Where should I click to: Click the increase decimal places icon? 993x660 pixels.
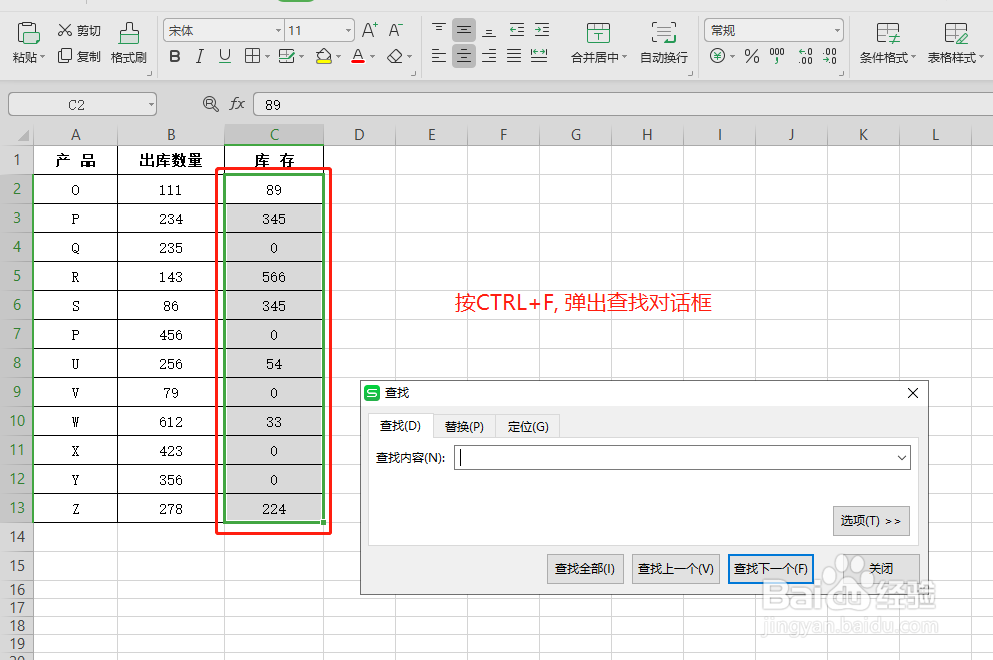(x=805, y=57)
